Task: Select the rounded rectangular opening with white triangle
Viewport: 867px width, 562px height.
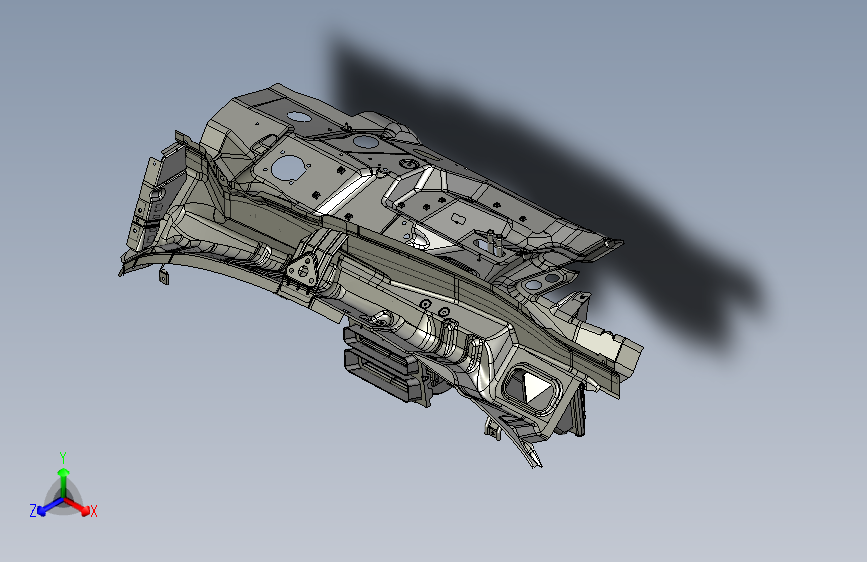Action: coord(530,388)
